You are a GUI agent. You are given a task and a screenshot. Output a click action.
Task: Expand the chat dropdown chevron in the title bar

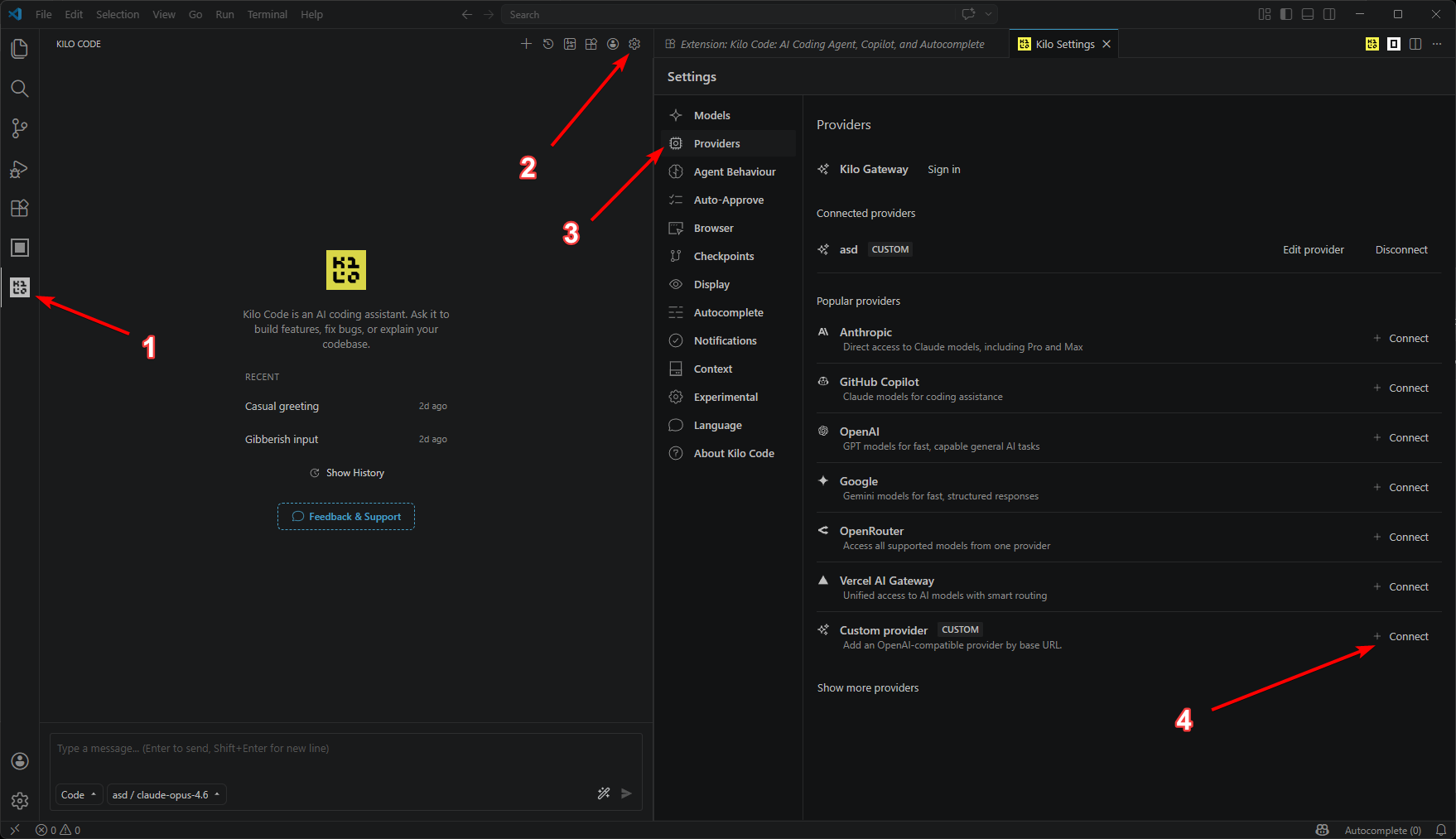click(x=988, y=14)
